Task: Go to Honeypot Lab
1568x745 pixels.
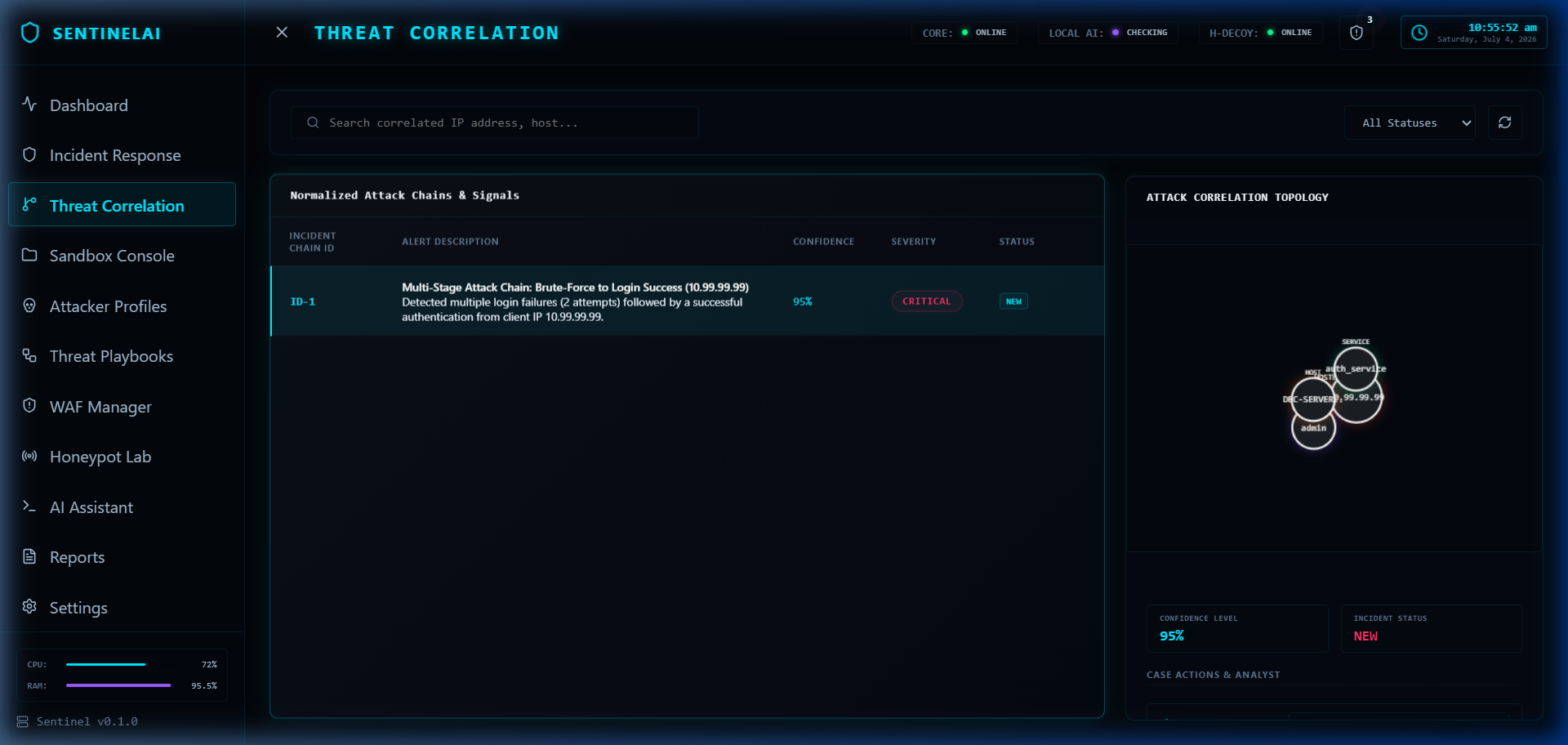Action: (x=122, y=457)
